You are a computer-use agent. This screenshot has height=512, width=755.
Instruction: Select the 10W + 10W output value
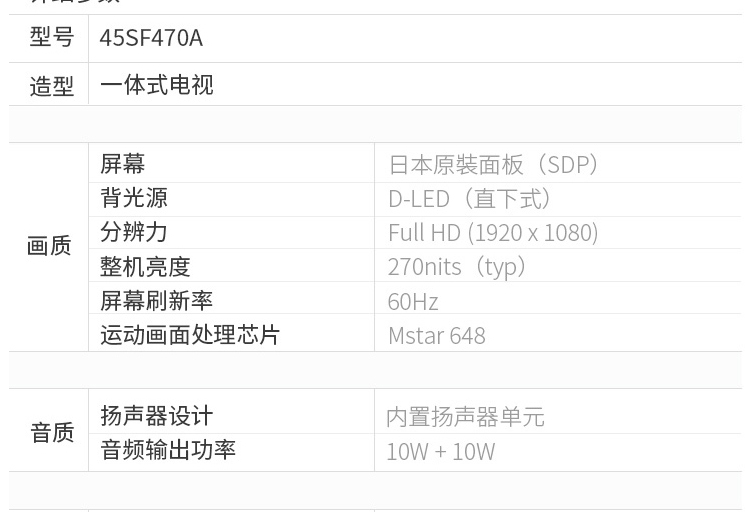click(441, 452)
